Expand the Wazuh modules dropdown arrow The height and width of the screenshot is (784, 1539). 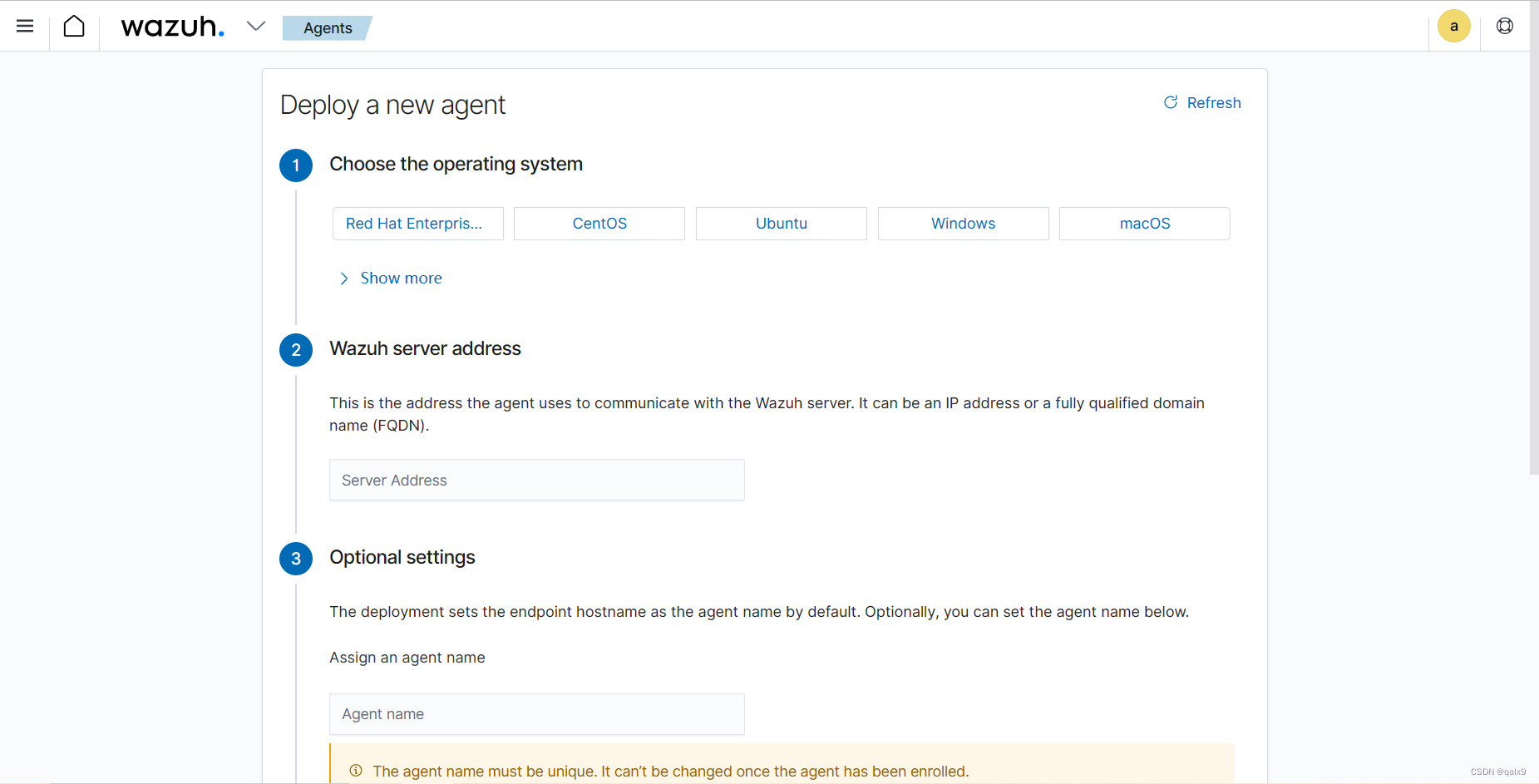click(x=256, y=26)
